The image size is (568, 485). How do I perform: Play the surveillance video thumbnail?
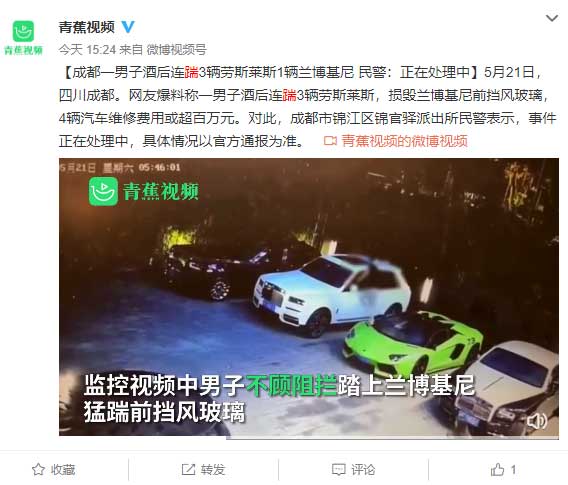(x=309, y=297)
